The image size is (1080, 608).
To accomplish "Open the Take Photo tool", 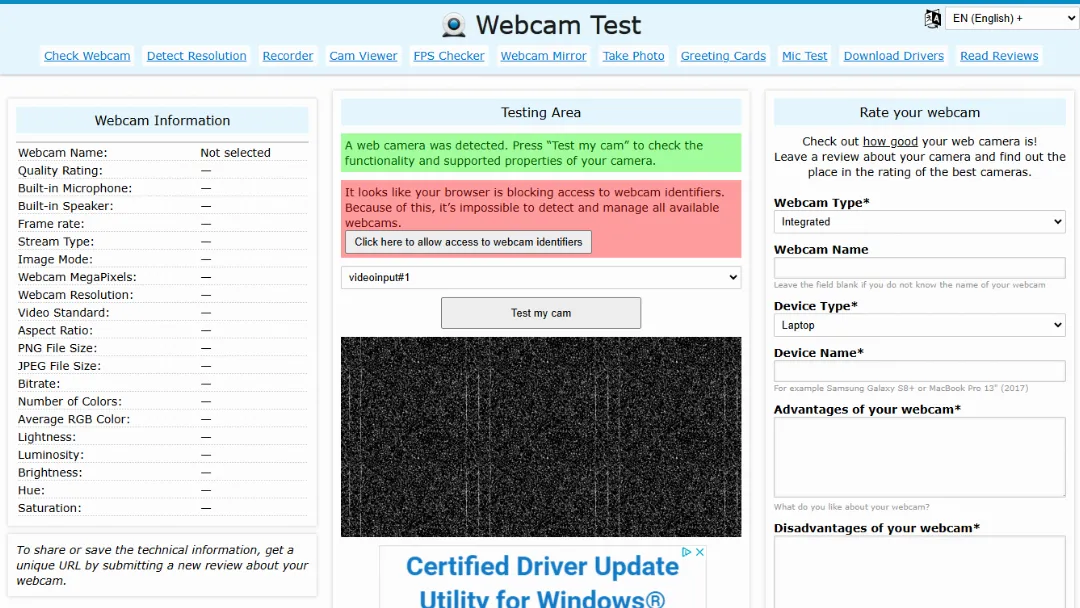I will (x=633, y=55).
